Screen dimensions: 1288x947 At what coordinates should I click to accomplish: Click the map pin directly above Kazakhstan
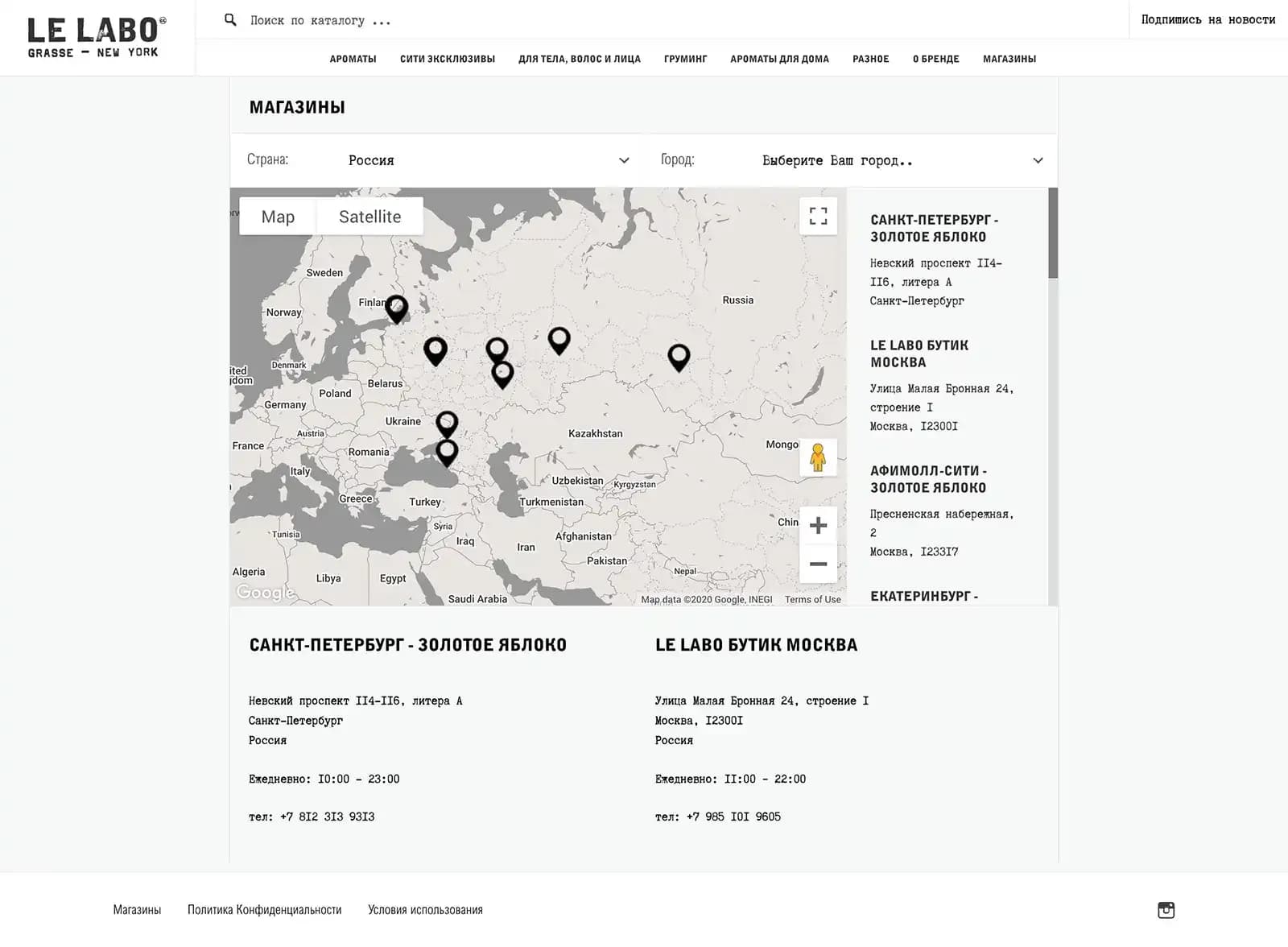[559, 341]
